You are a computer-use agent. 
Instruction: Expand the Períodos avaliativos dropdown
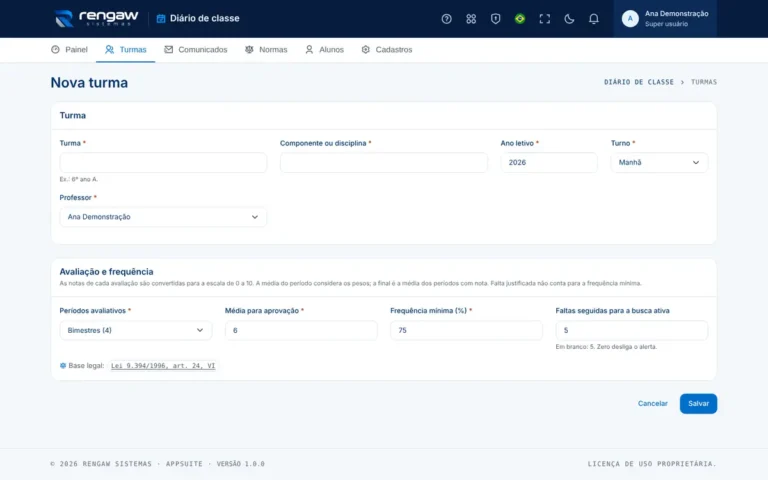click(x=136, y=330)
